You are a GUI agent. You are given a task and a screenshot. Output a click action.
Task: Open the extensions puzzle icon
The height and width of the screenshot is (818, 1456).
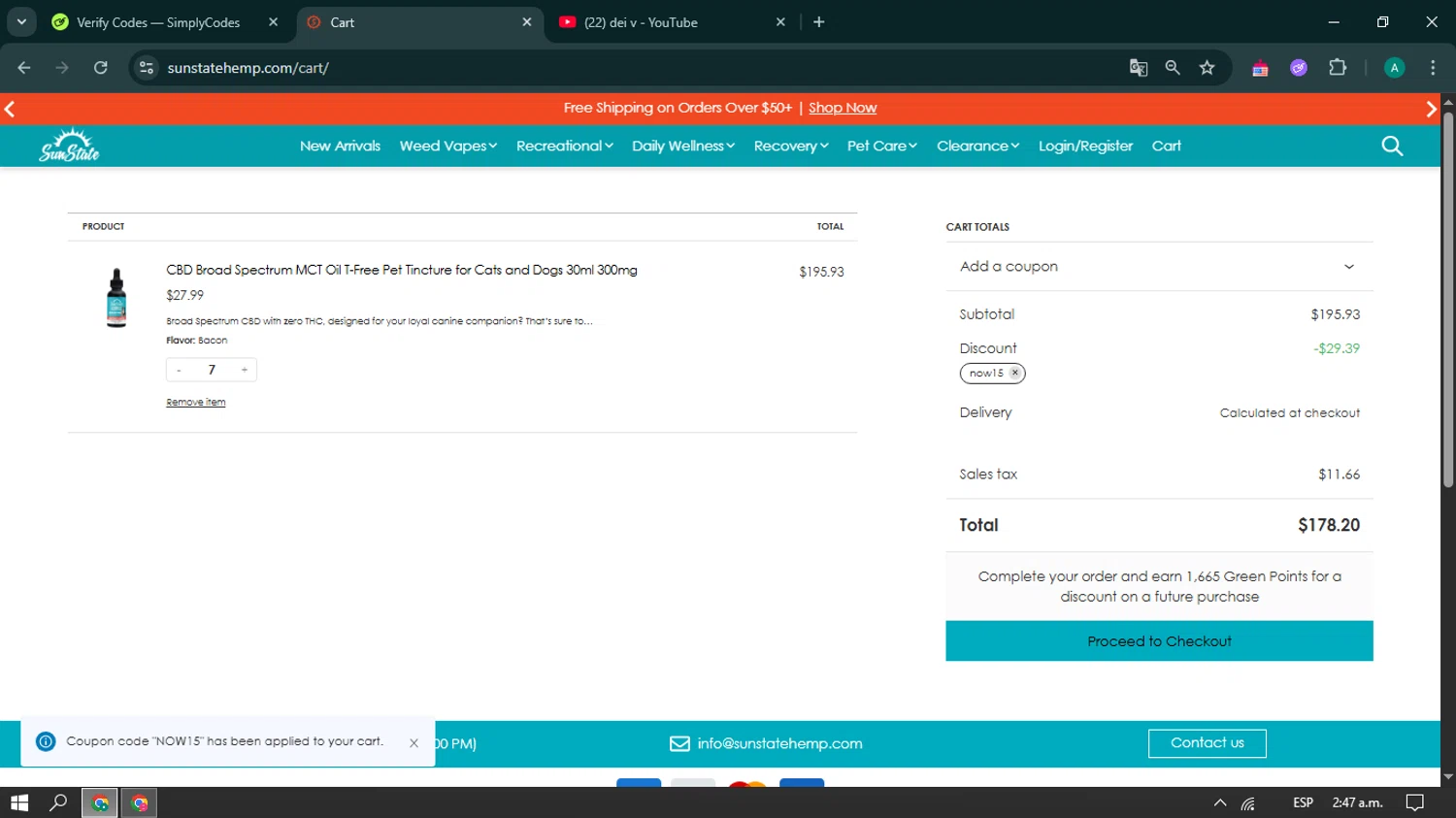[x=1338, y=68]
